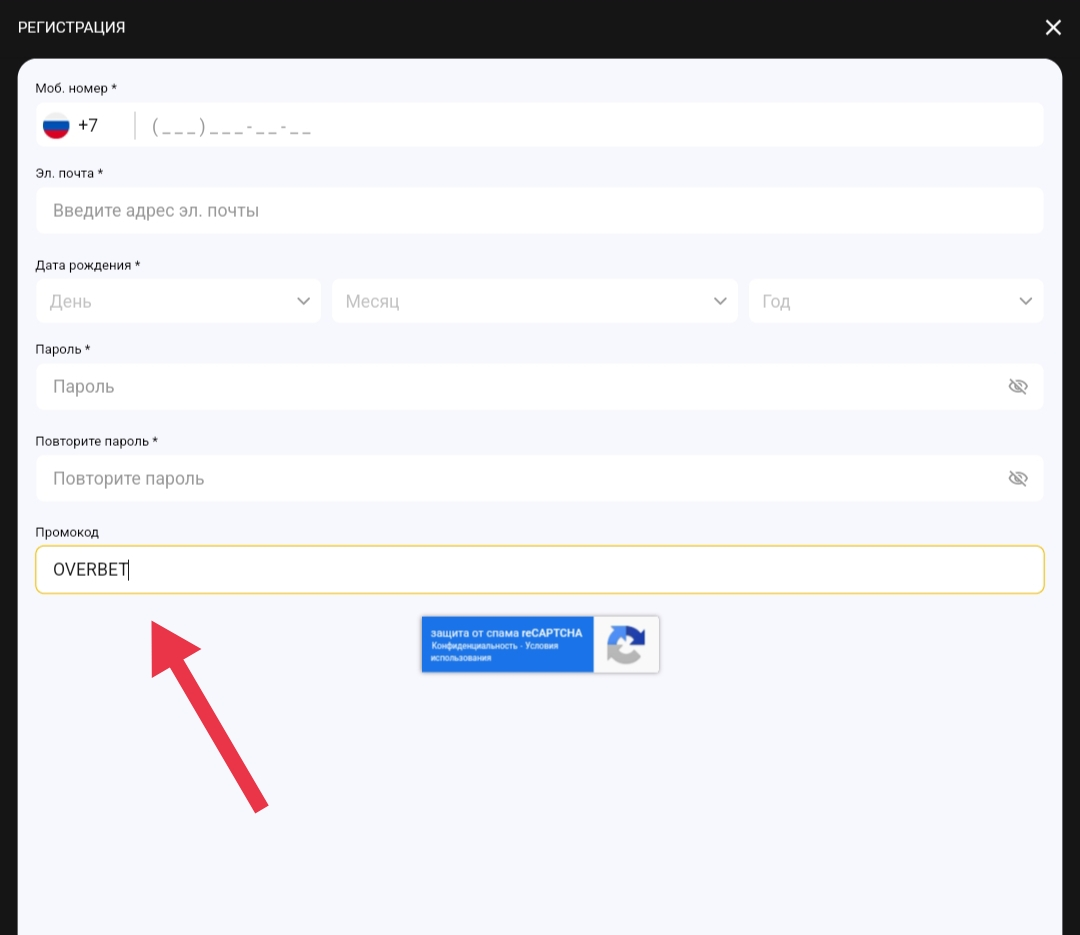Click the email address input field

540,211
